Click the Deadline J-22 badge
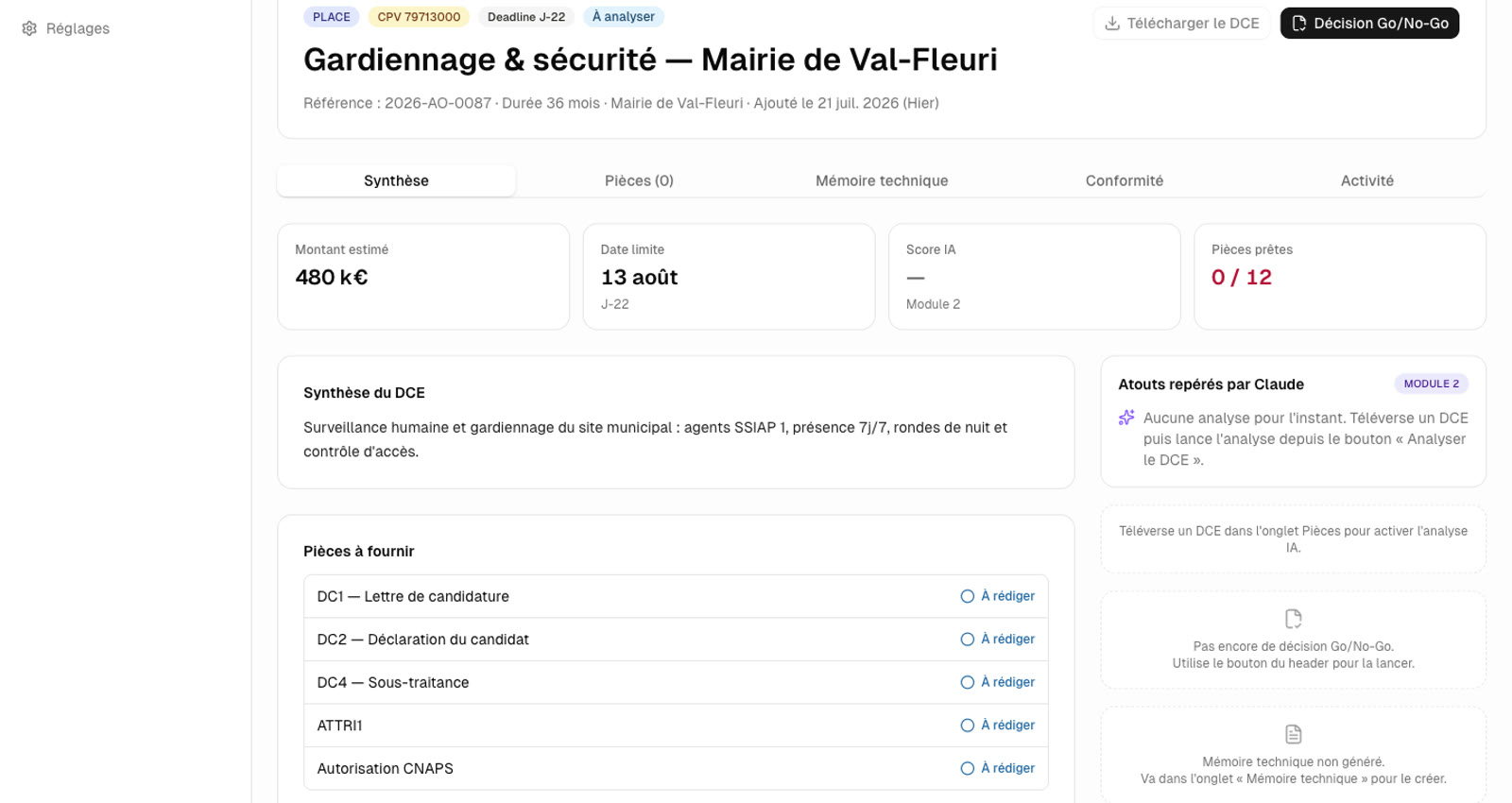 click(526, 17)
